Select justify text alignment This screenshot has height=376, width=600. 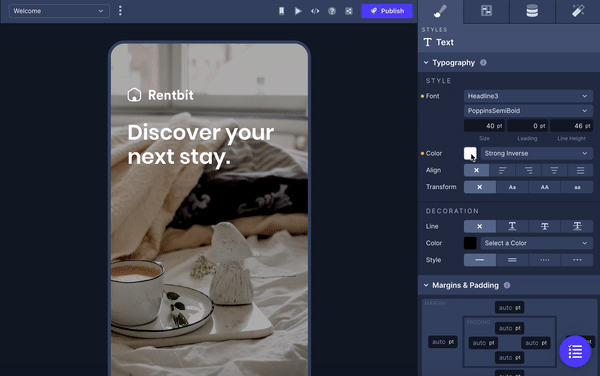tap(580, 170)
